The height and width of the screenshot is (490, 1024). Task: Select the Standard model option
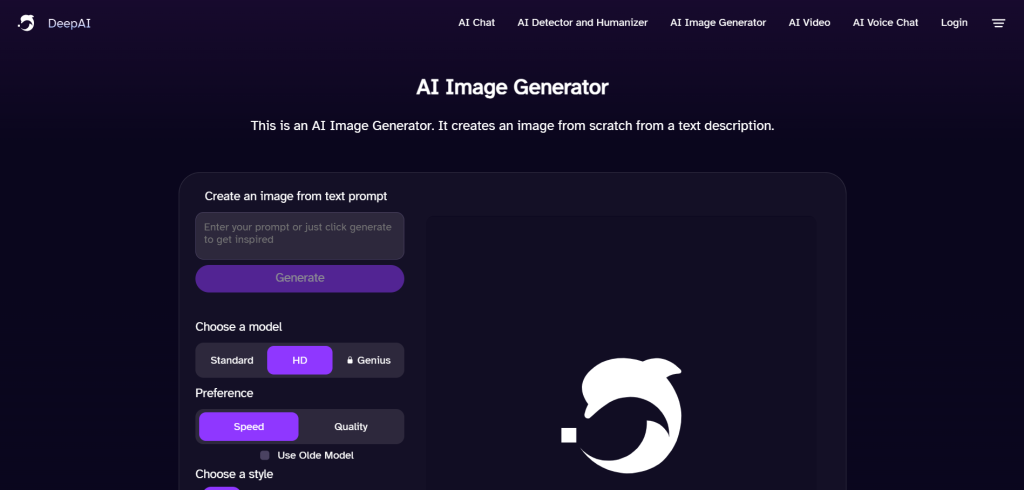coord(232,360)
